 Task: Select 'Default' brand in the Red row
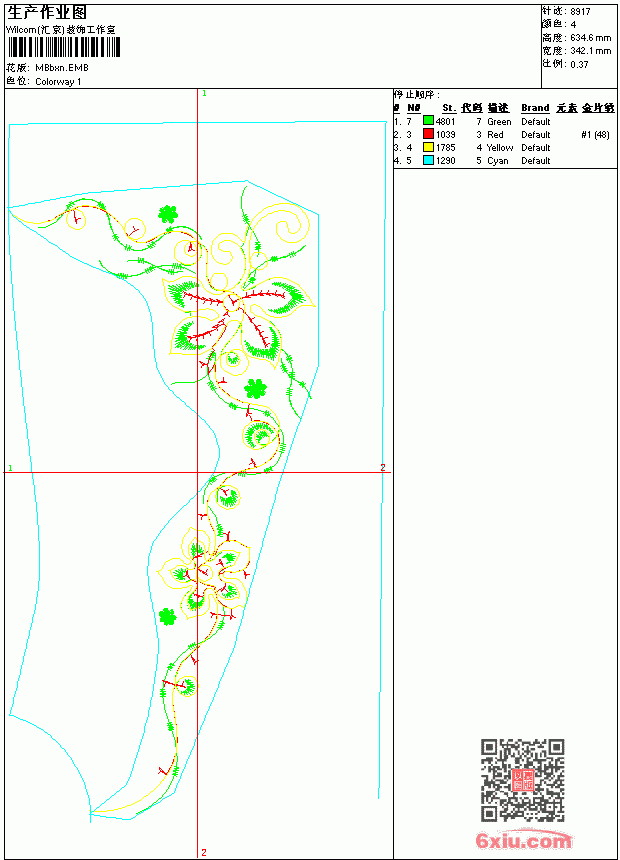click(536, 134)
